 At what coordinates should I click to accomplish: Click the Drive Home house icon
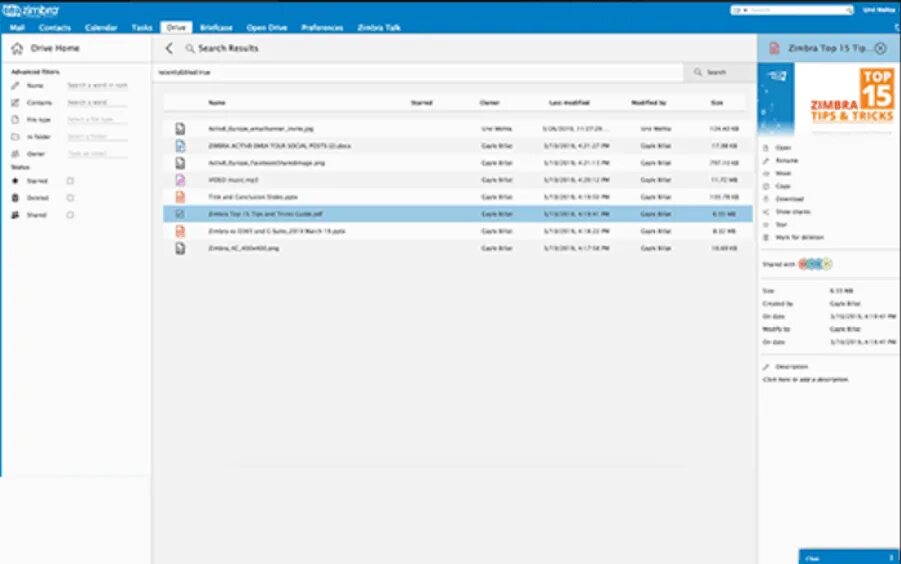pos(17,49)
